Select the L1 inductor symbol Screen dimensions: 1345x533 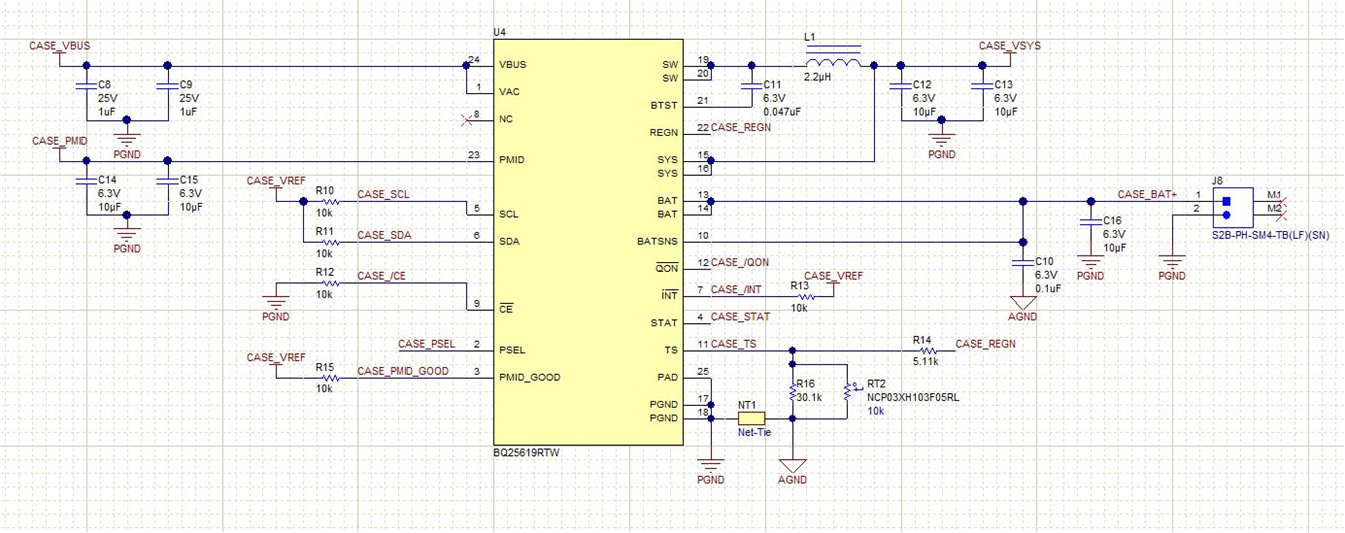pyautogui.click(x=832, y=65)
